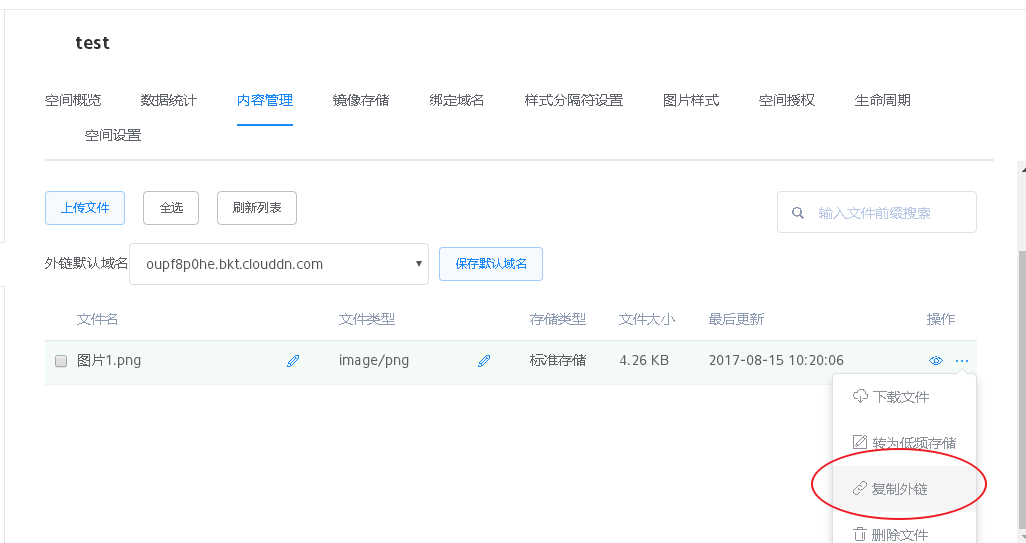1026x543 pixels.
Task: Click the 存储类型 column header
Action: tap(557, 319)
